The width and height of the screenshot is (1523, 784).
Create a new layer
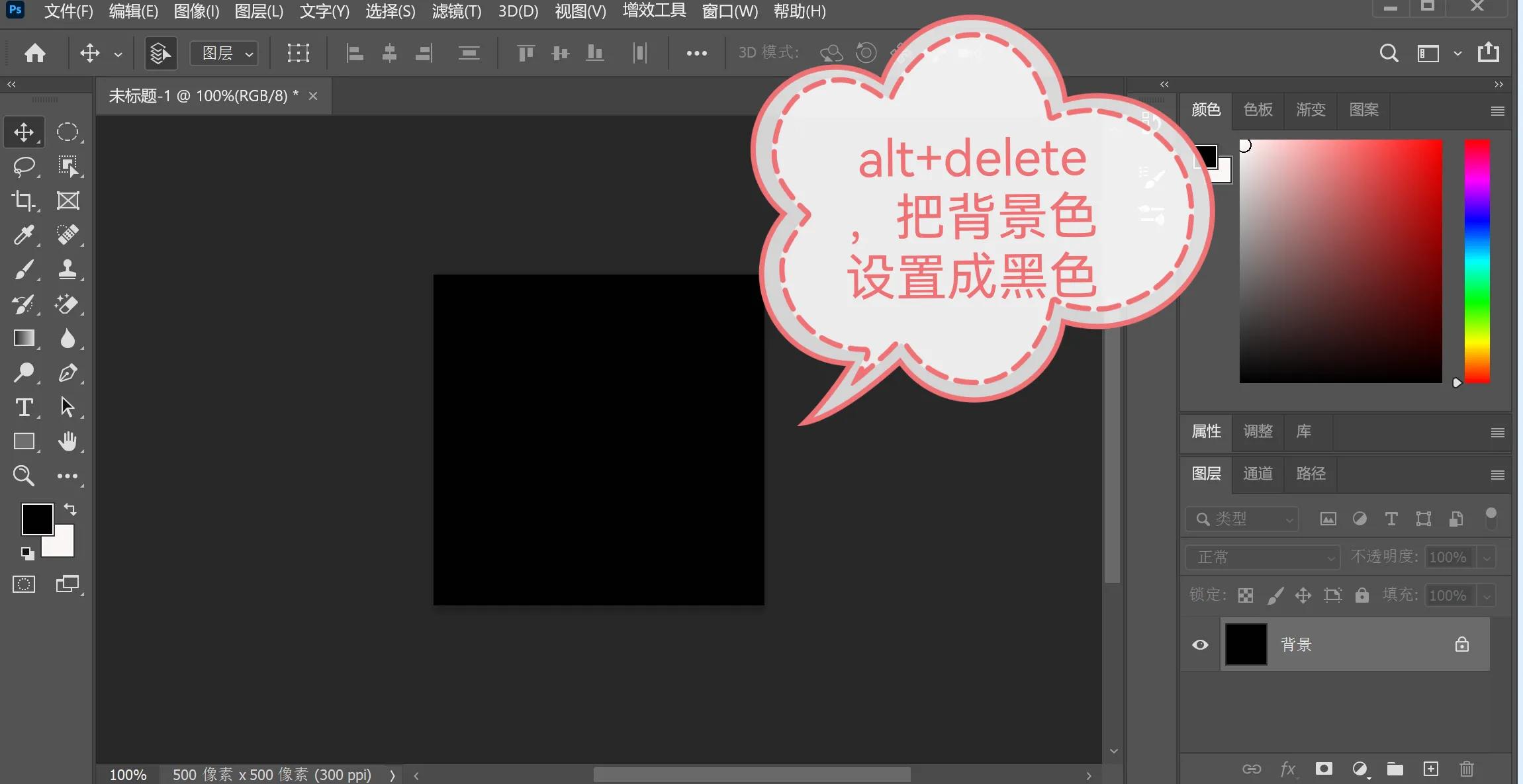(1431, 768)
